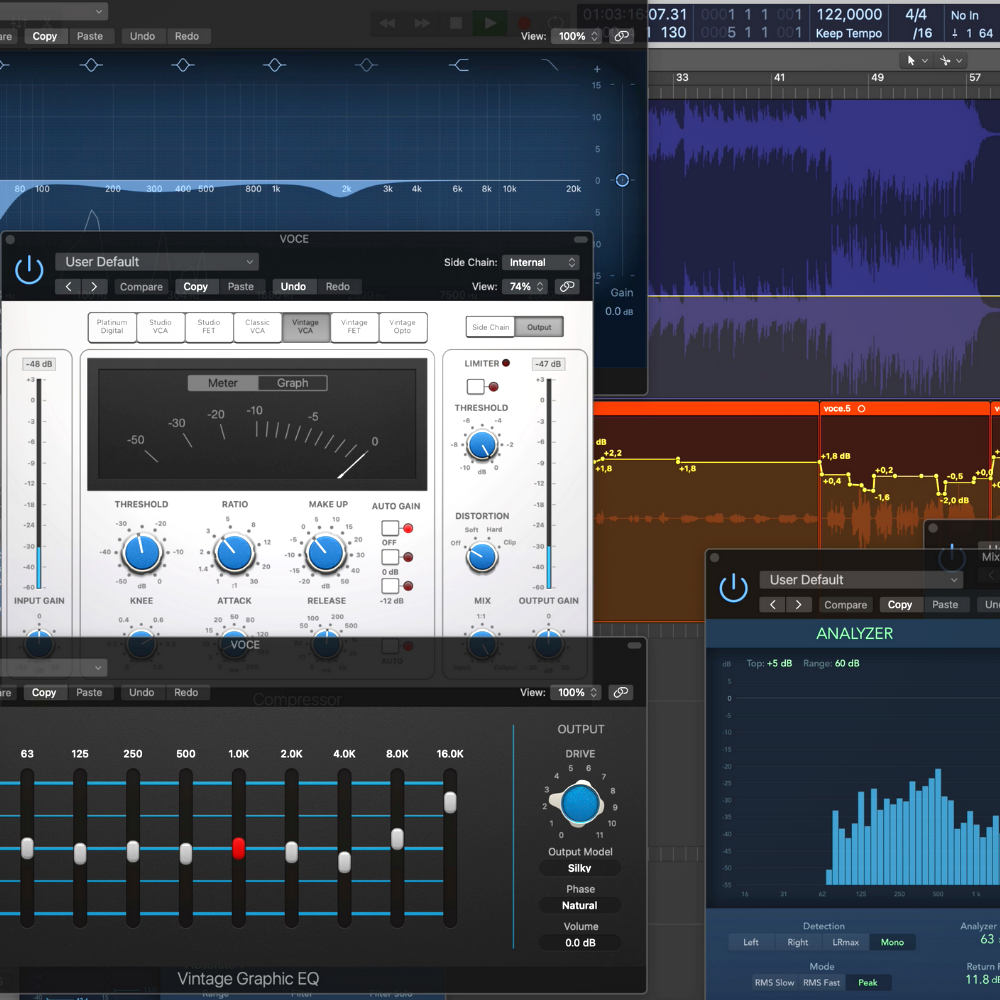
Task: Click the voce.5 region header
Action: [904, 408]
